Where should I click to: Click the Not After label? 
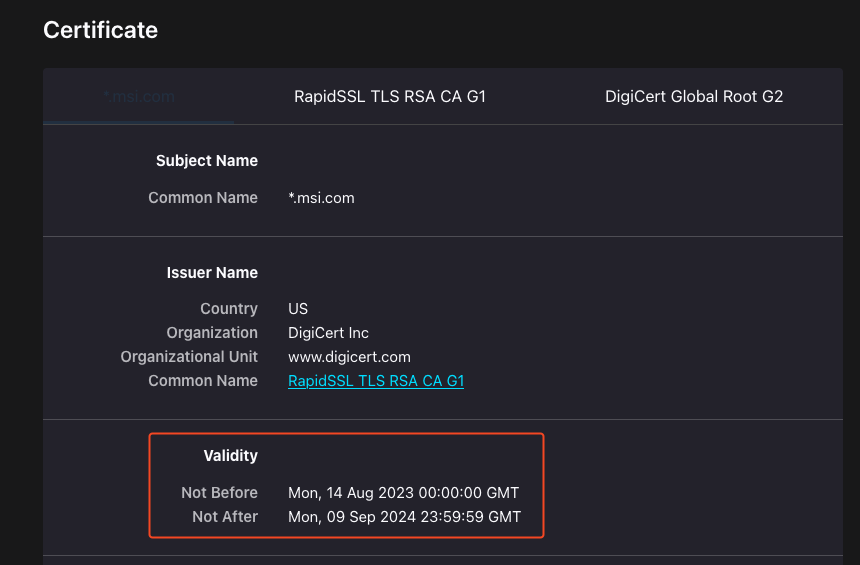click(x=225, y=517)
